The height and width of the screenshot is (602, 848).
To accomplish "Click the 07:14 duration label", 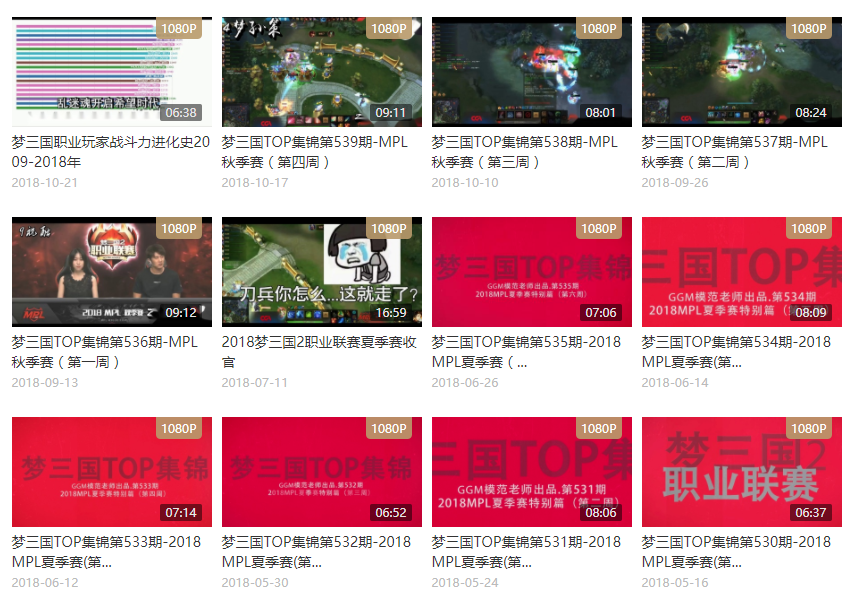I will point(181,512).
